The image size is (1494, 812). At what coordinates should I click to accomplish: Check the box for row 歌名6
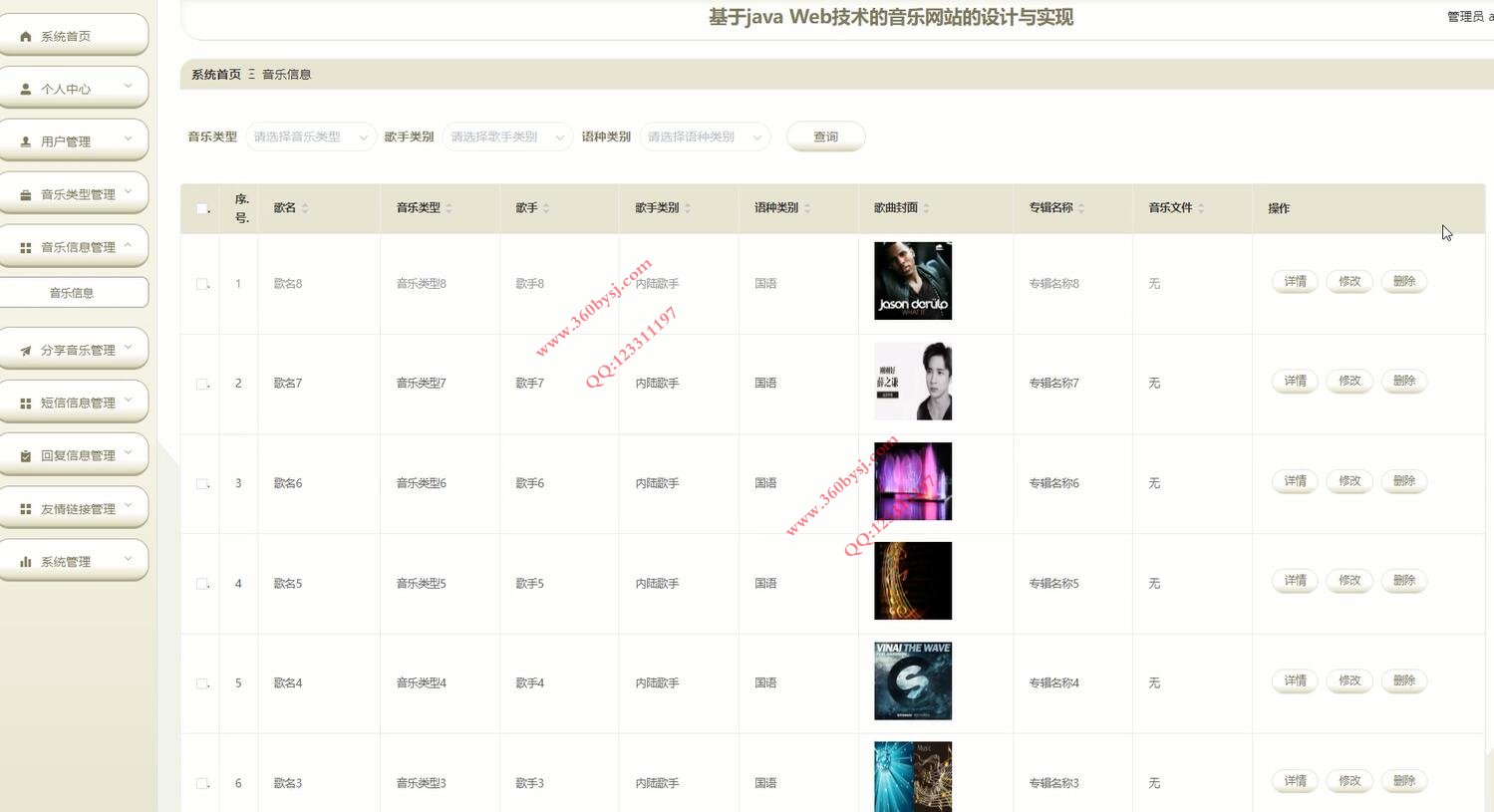tap(202, 483)
